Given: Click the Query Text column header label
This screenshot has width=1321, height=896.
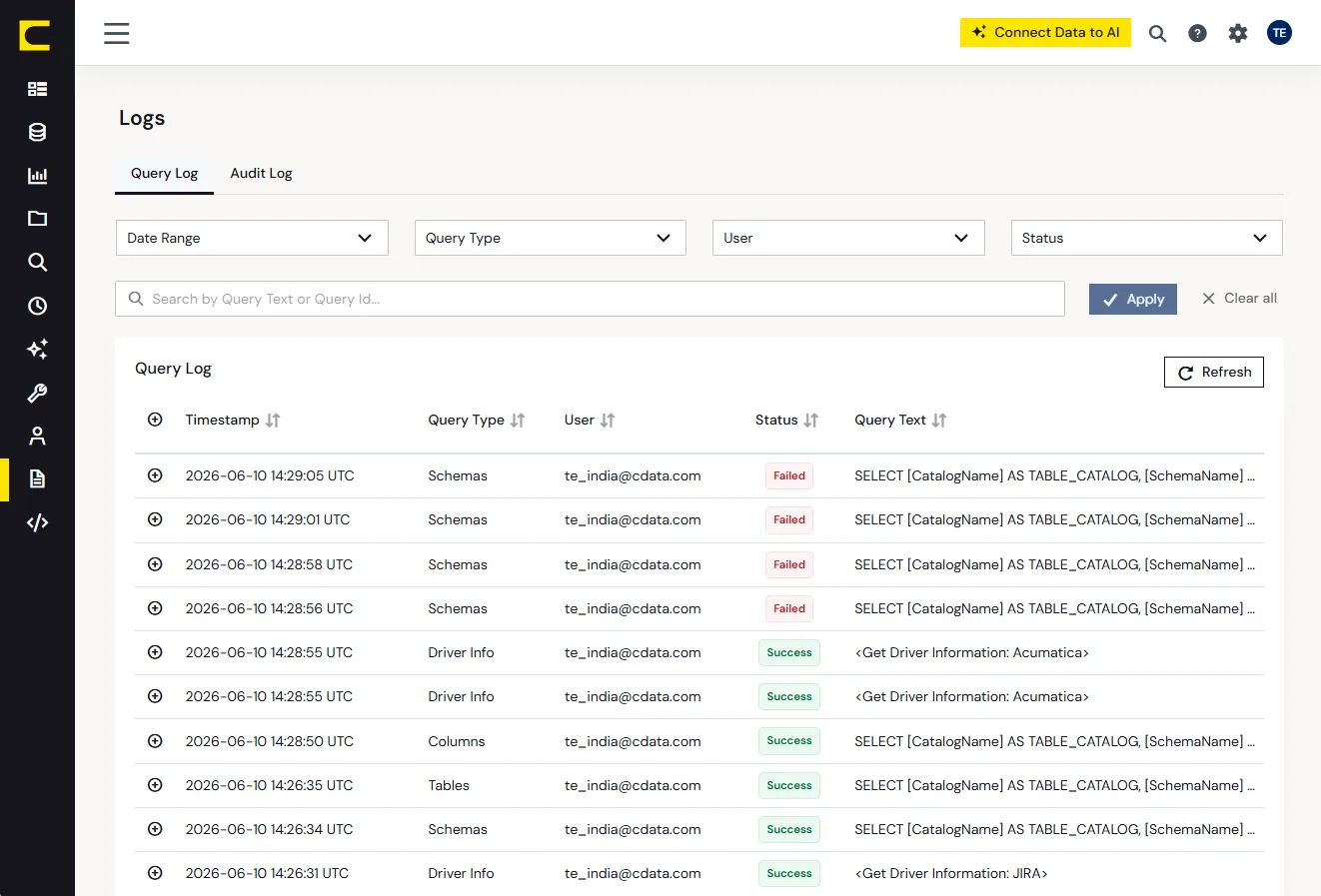Looking at the screenshot, I should tap(890, 420).
